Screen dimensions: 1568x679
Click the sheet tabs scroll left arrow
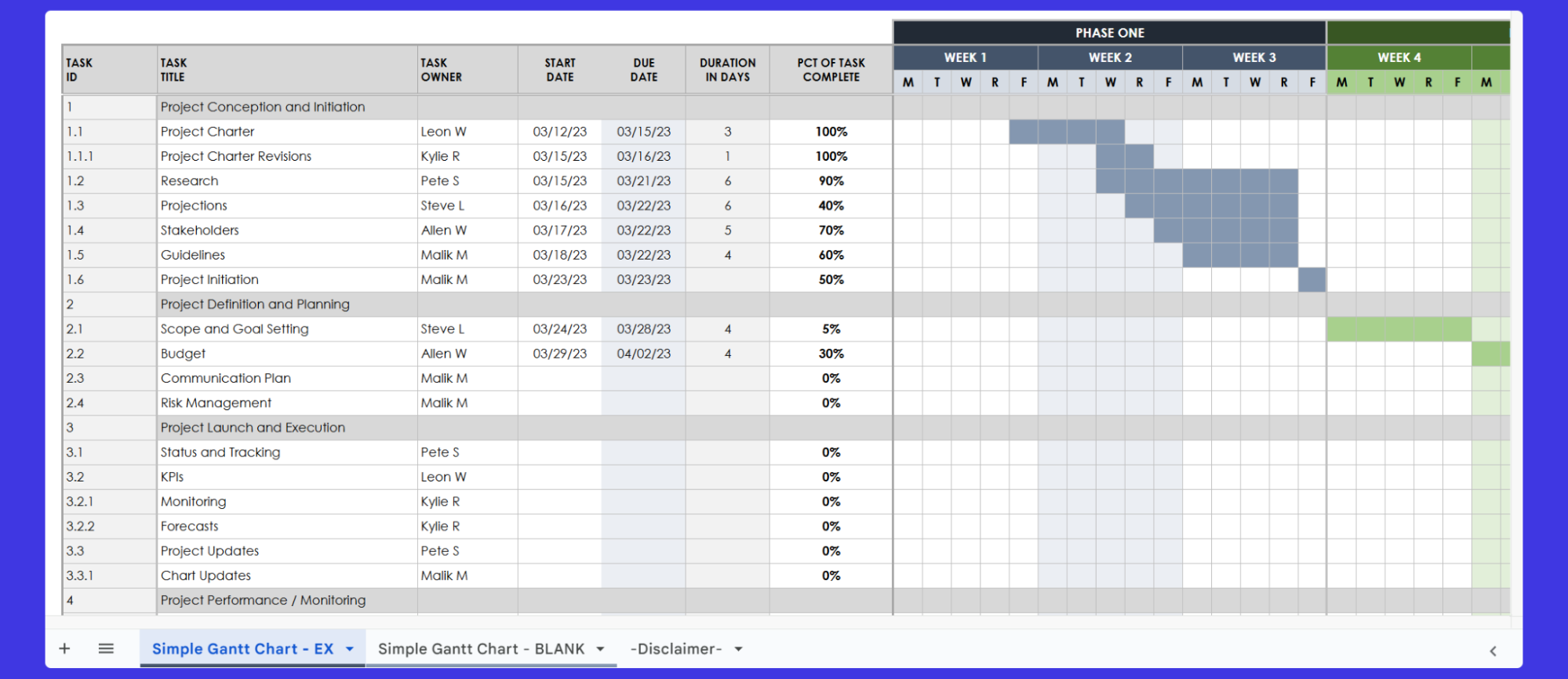tap(1493, 651)
